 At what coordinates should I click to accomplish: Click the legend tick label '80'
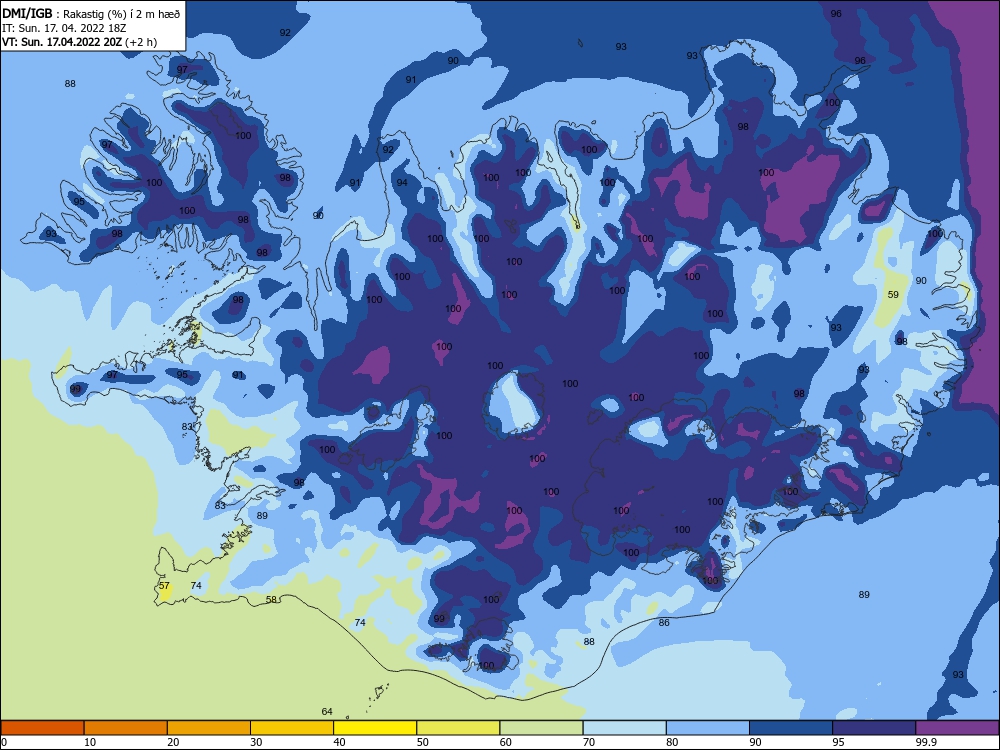click(672, 742)
